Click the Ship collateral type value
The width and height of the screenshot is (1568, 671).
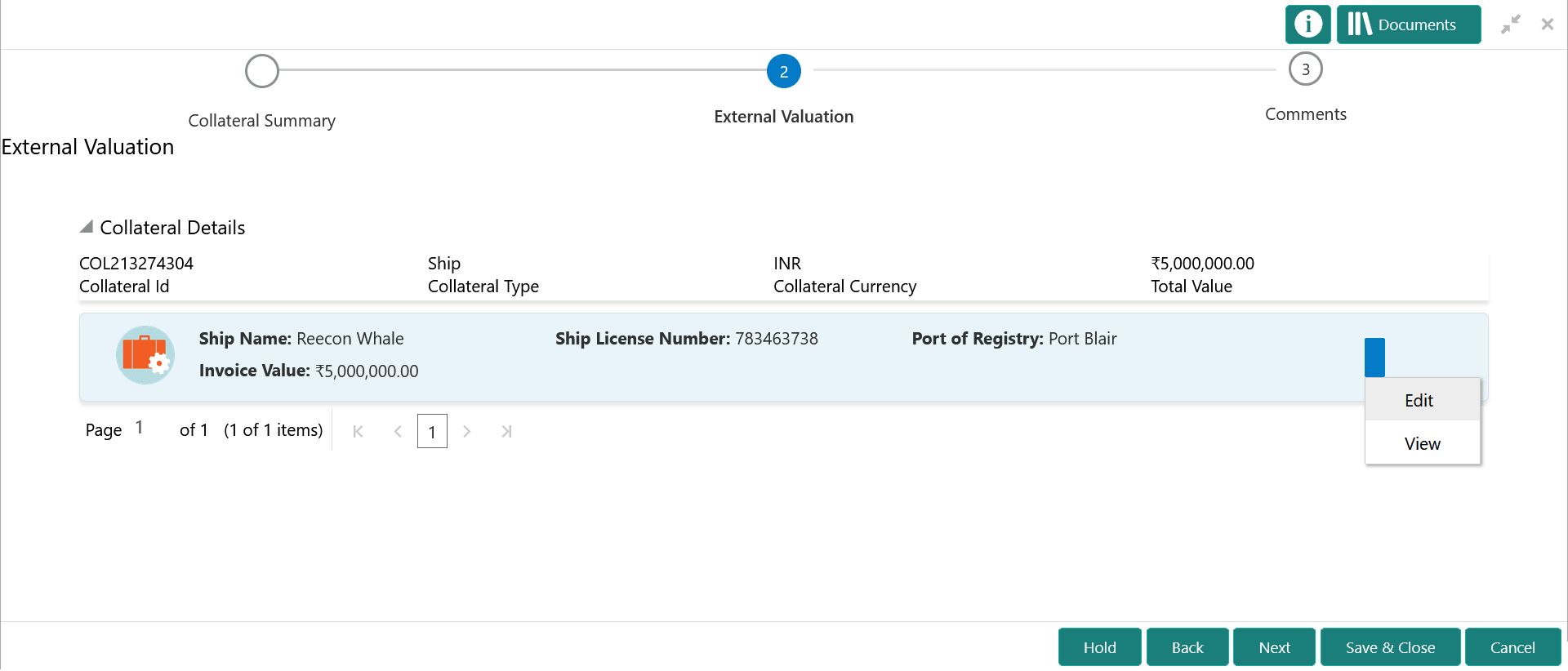pos(444,264)
